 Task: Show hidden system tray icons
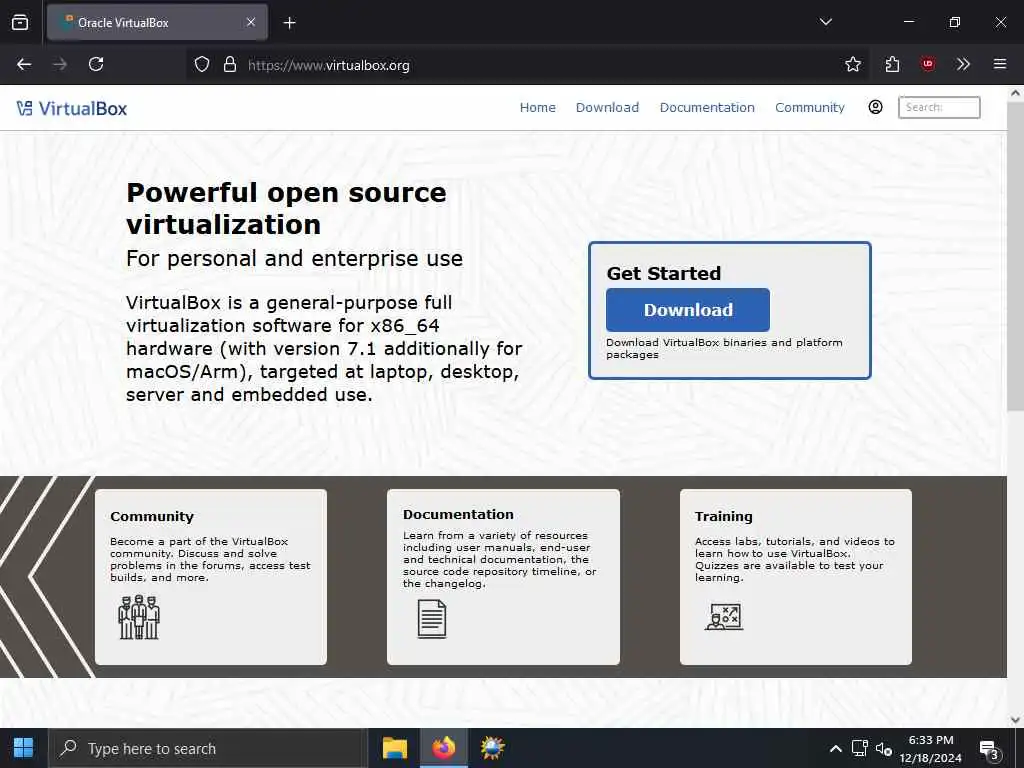tap(835, 749)
